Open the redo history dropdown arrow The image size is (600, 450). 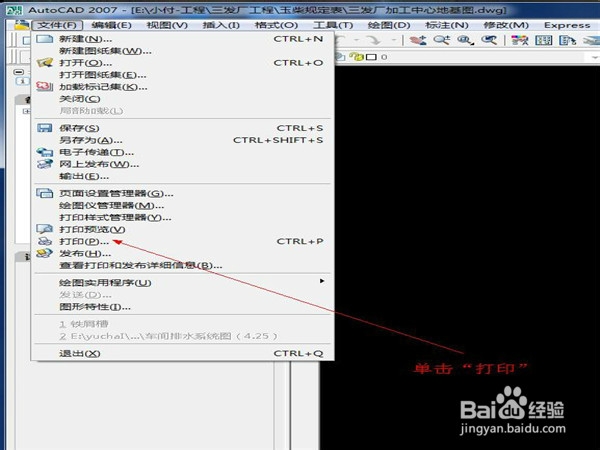pos(393,40)
